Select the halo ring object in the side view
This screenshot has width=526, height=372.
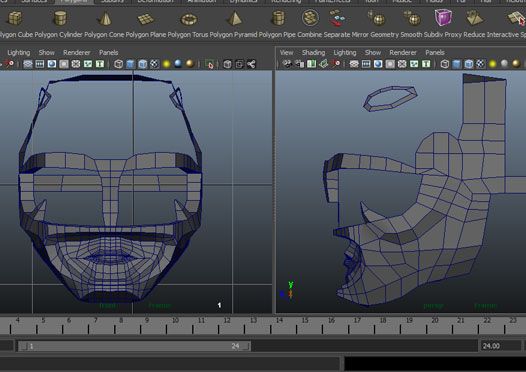coord(390,98)
